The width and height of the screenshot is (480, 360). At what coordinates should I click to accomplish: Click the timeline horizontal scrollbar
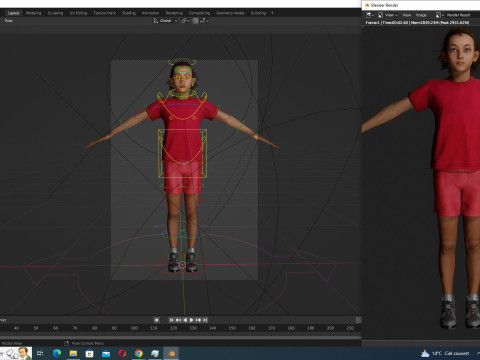click(180, 338)
